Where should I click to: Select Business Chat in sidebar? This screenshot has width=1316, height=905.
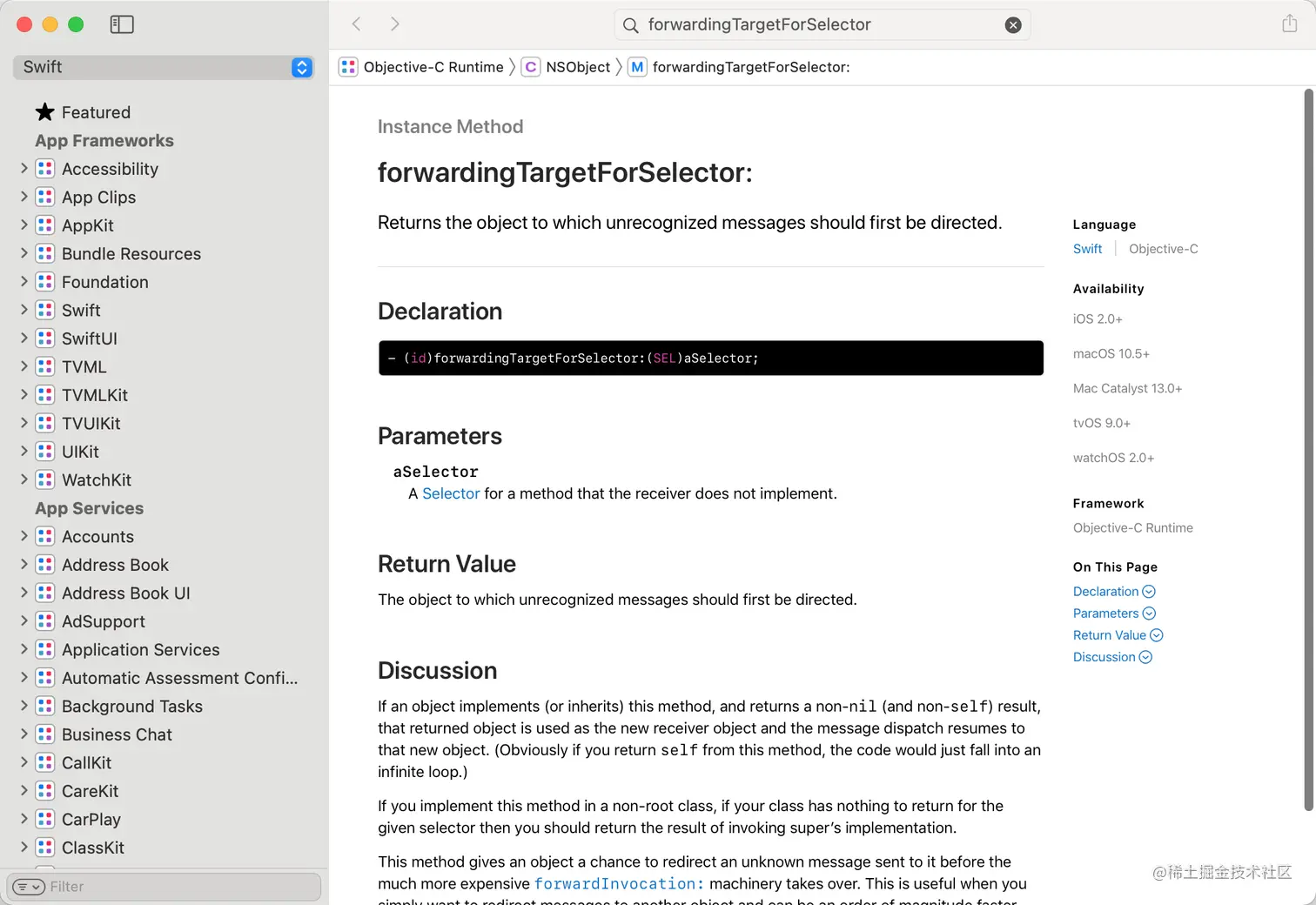click(x=117, y=734)
